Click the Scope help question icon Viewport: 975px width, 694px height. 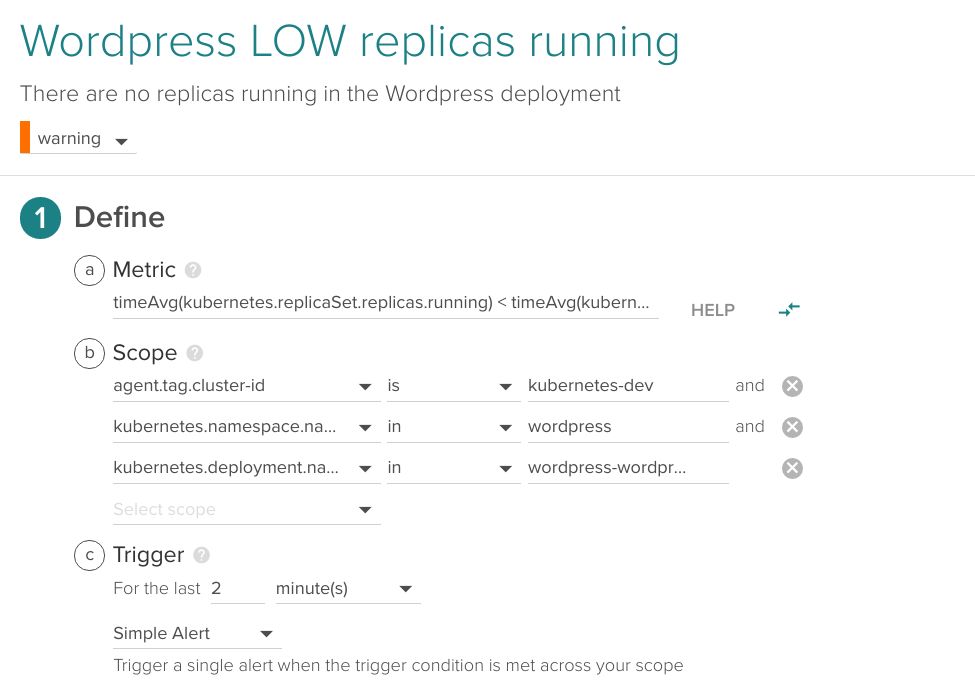click(195, 353)
